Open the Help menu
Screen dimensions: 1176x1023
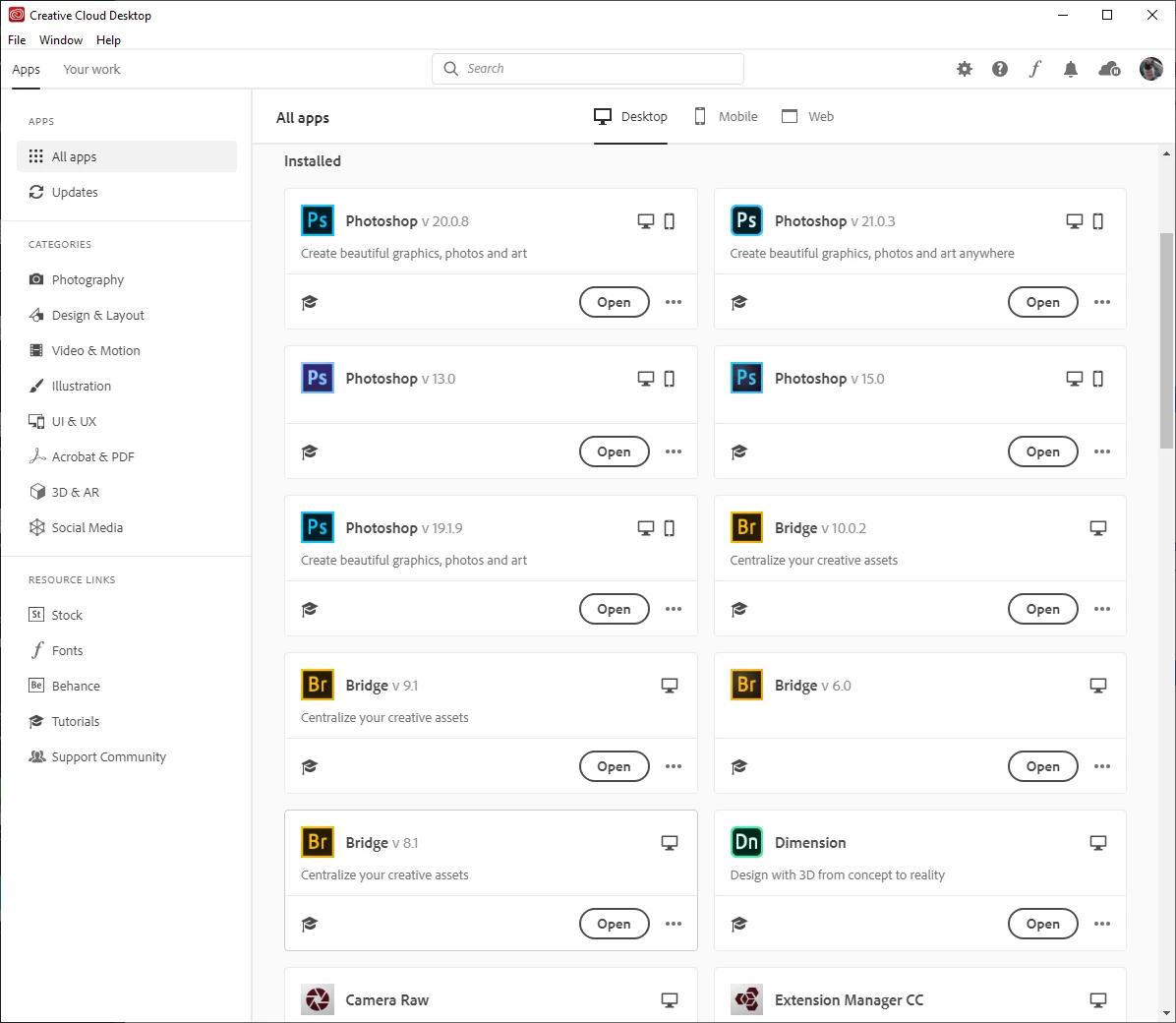click(108, 39)
